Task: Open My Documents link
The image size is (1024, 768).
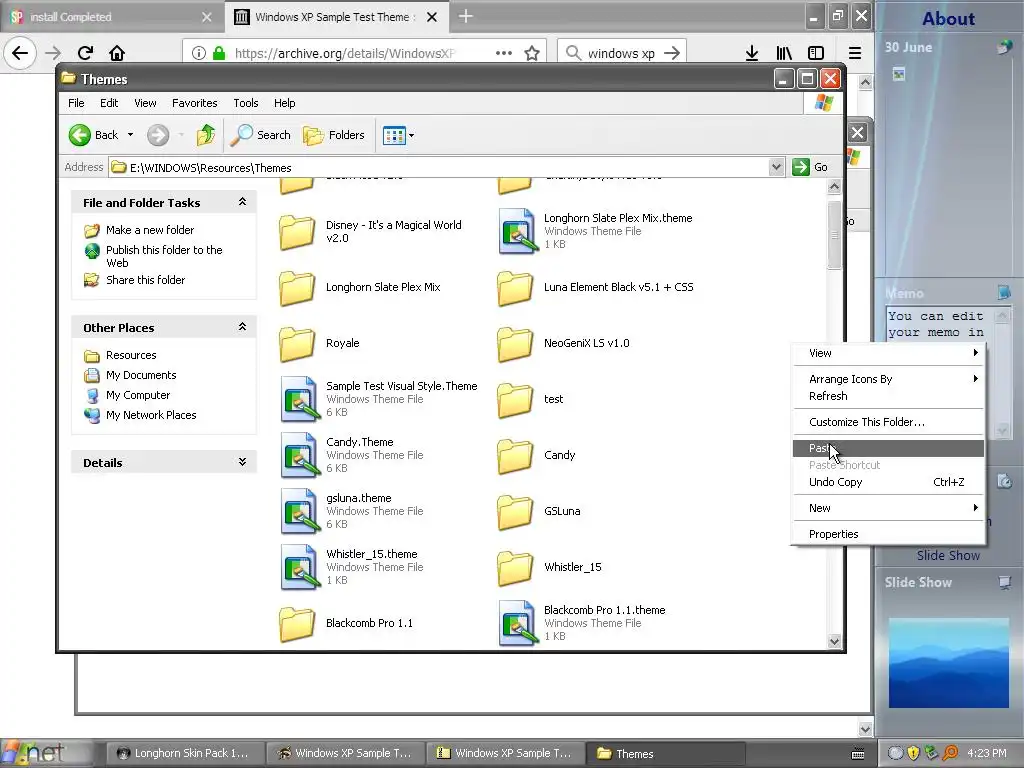Action: click(141, 375)
